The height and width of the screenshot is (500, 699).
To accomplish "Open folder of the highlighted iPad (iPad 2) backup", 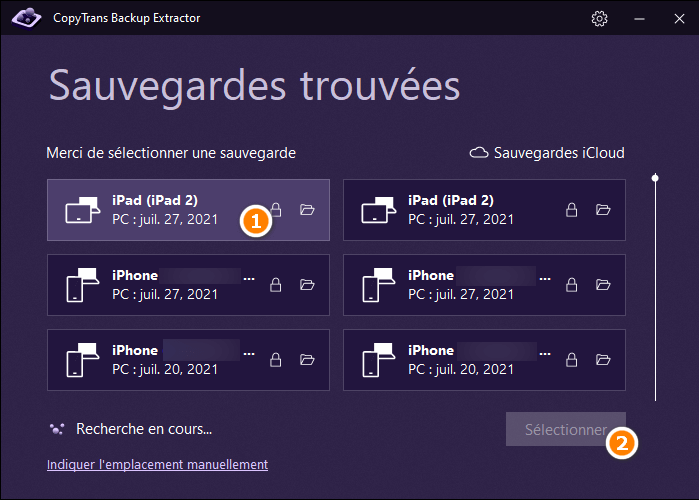I will [x=307, y=209].
